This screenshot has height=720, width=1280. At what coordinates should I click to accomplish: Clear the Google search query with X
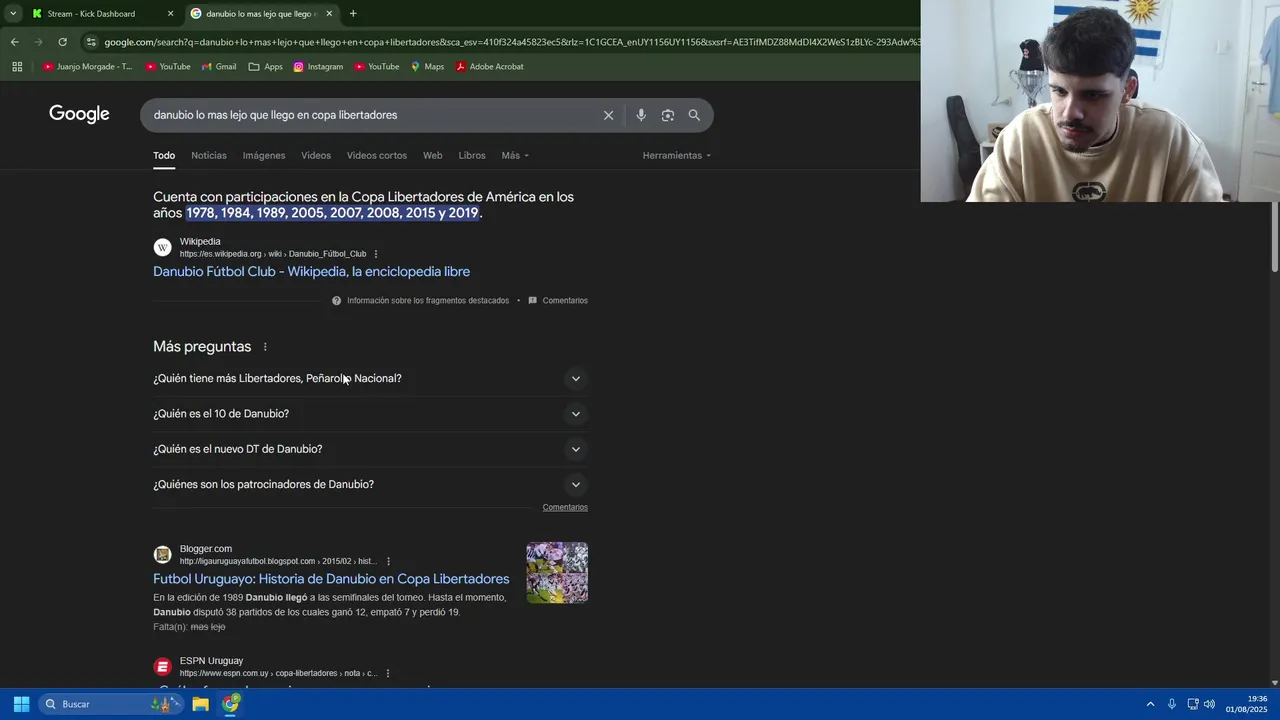pyautogui.click(x=608, y=115)
